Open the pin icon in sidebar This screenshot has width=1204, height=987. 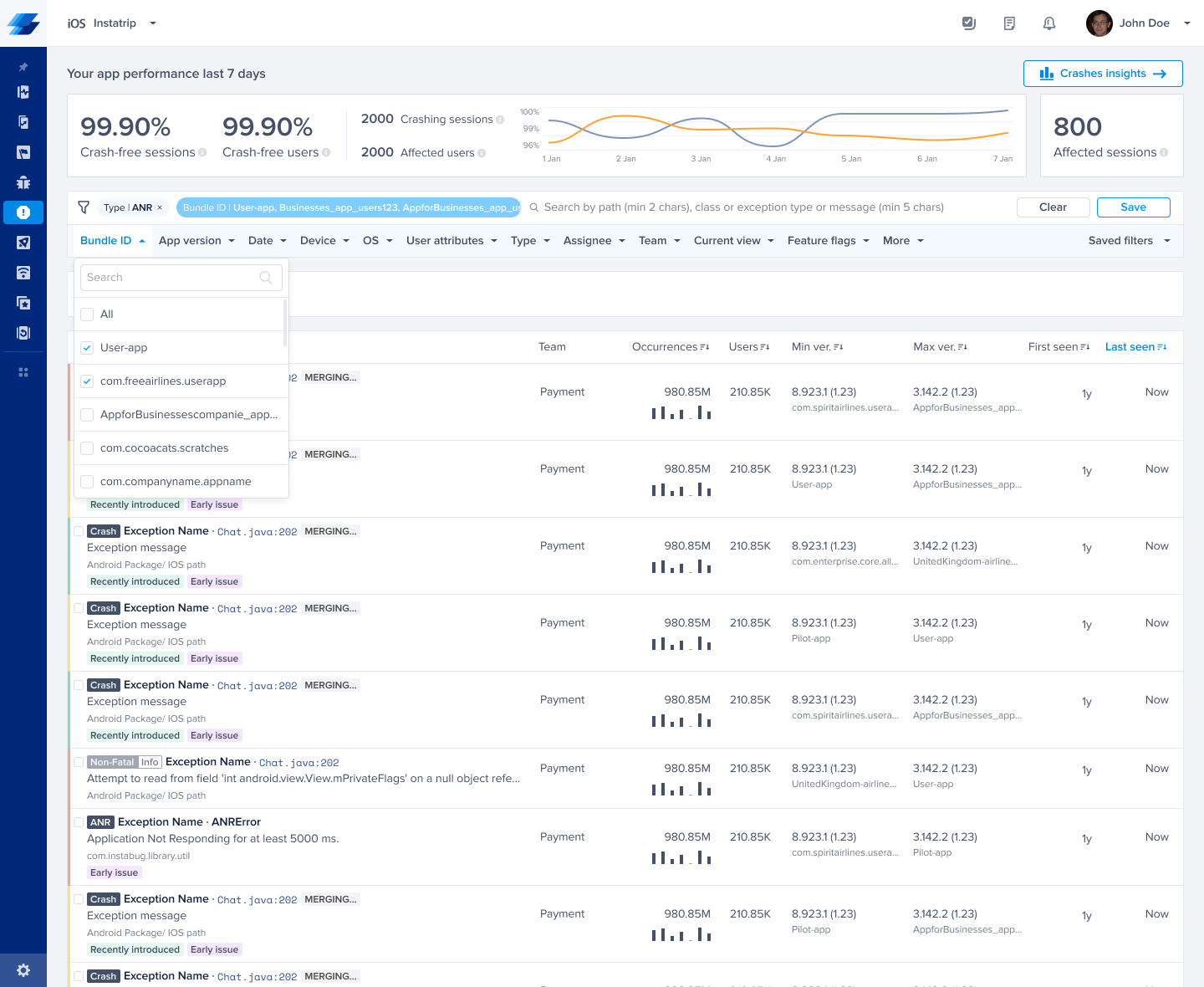[23, 67]
